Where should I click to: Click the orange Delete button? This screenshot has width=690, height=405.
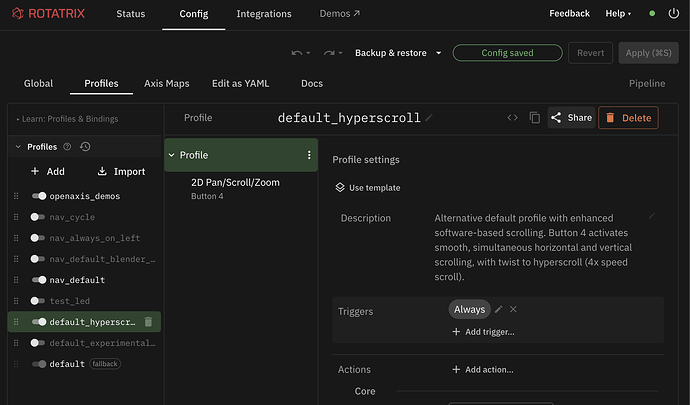point(628,118)
